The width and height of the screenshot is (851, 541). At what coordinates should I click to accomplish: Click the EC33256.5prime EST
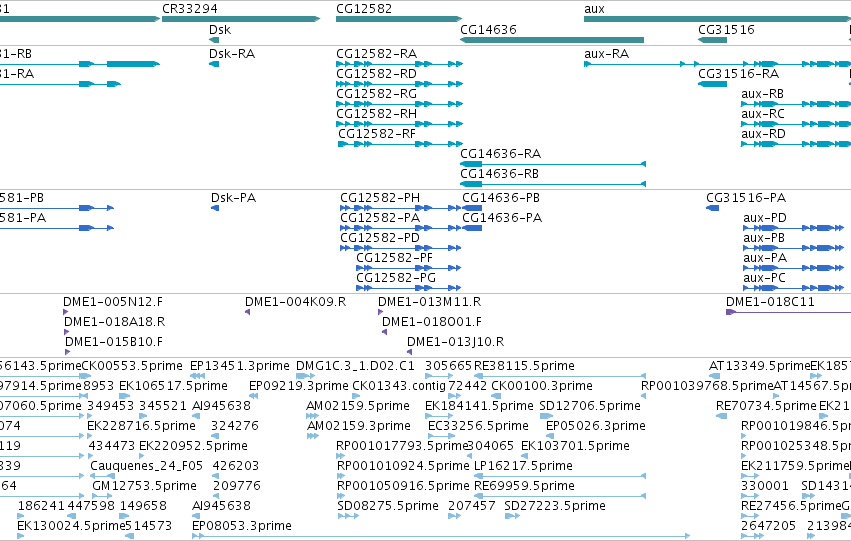pyautogui.click(x=441, y=436)
